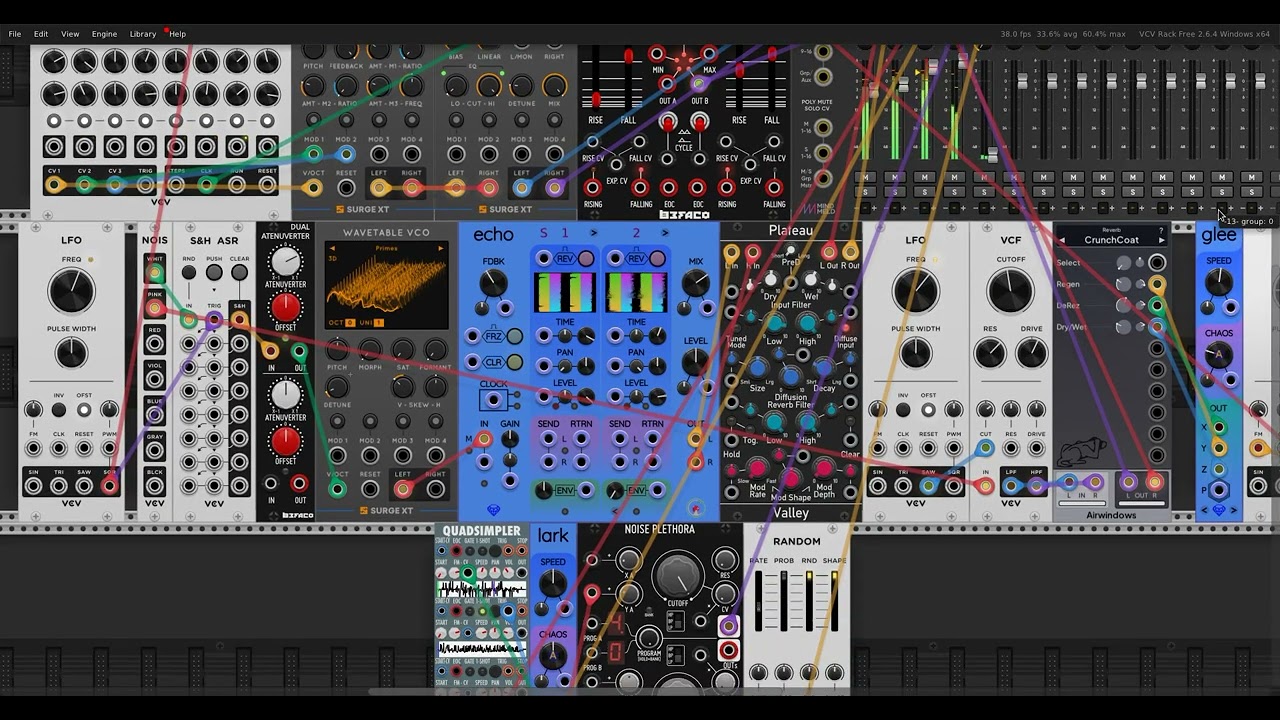Click the VCF CUTOFF knob
Image resolution: width=1280 pixels, height=720 pixels.
pos(1011,292)
